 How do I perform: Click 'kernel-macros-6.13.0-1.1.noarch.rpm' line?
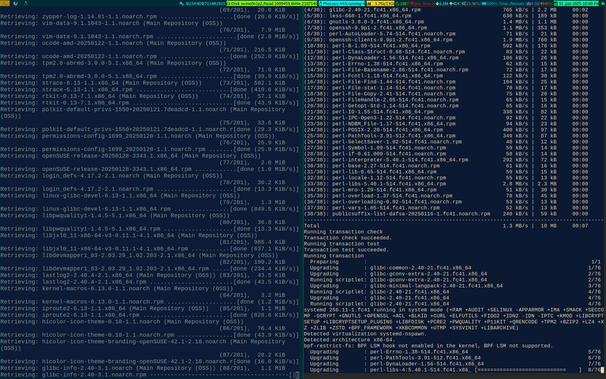coord(150,302)
